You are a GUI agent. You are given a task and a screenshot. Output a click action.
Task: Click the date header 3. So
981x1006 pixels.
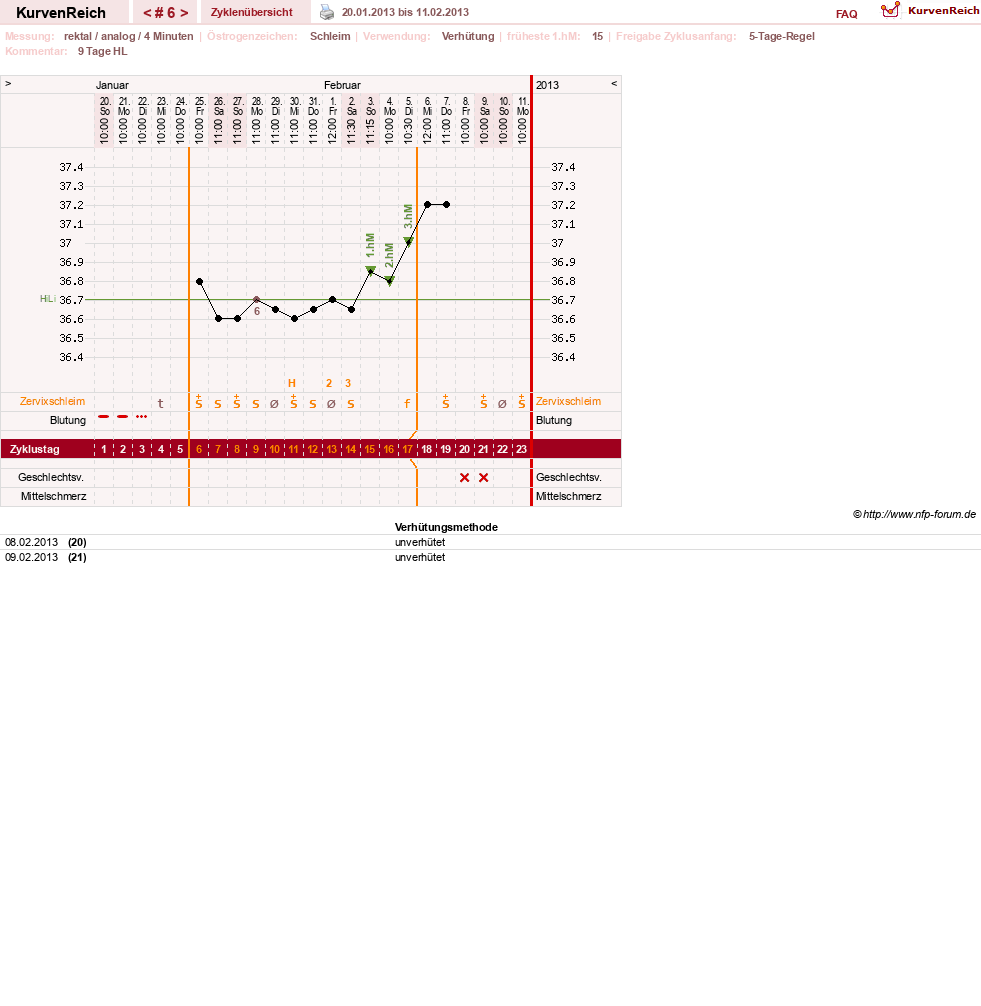tap(371, 120)
